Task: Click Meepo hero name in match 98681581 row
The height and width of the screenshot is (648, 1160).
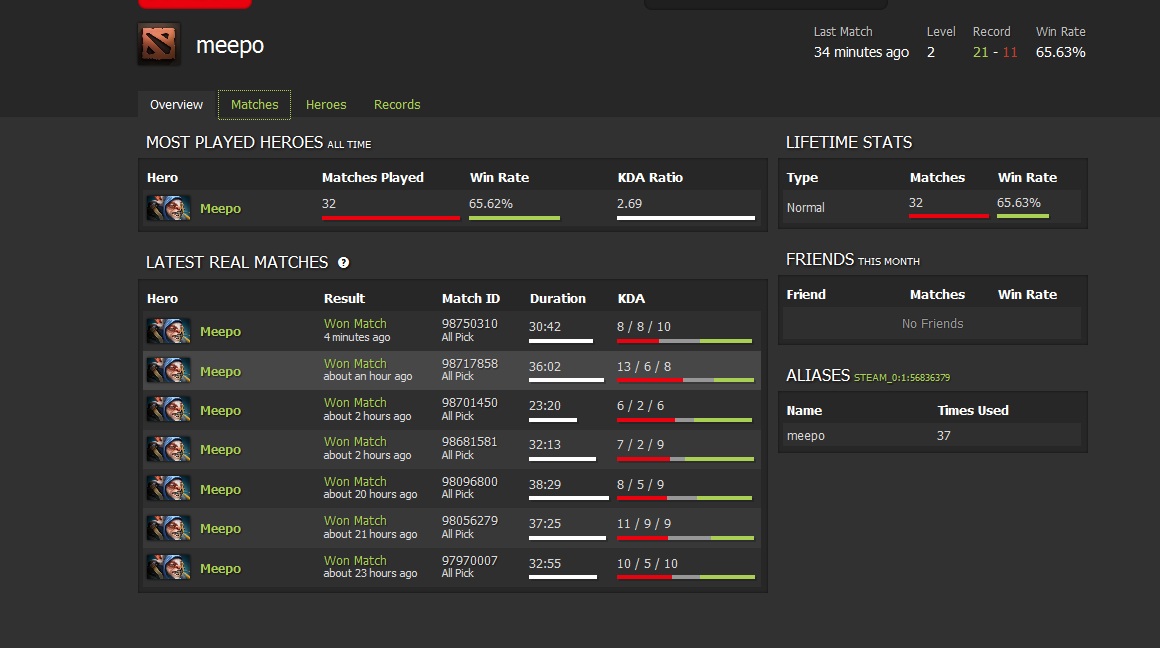Action: [x=220, y=450]
